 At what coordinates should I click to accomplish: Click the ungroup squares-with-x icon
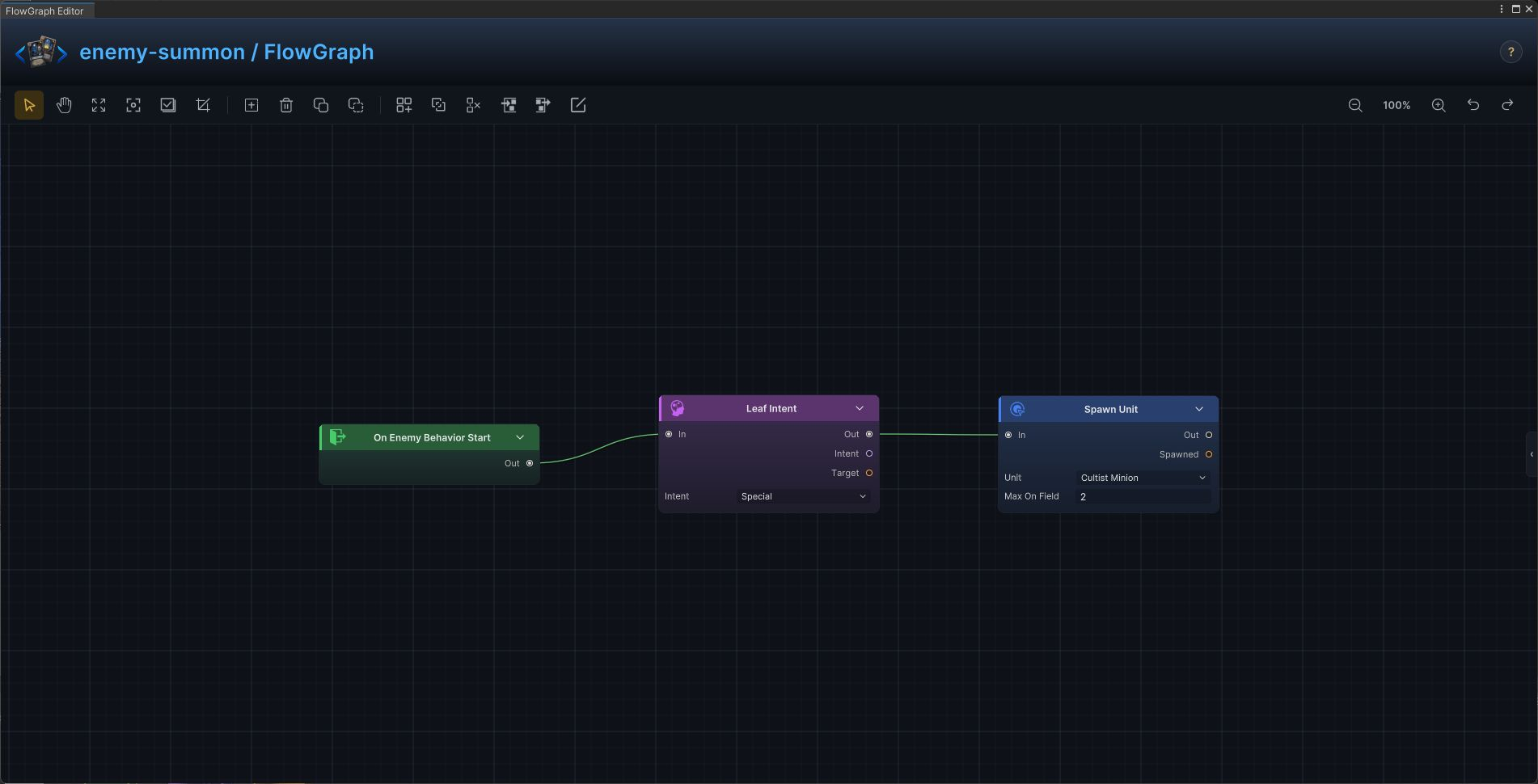(473, 105)
